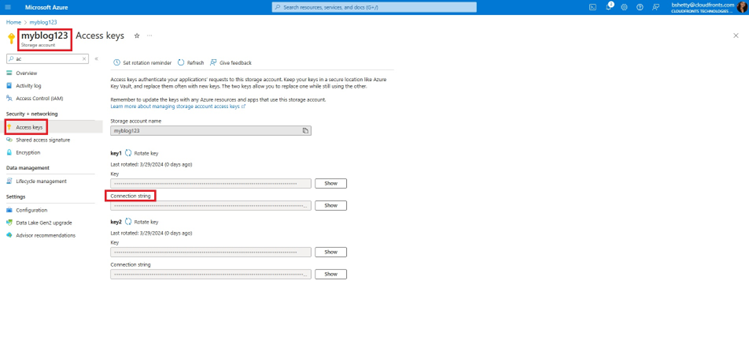This screenshot has height=363, width=749.
Task: Click the bshetty@cloudfronts.com account name
Action: pos(702,4)
